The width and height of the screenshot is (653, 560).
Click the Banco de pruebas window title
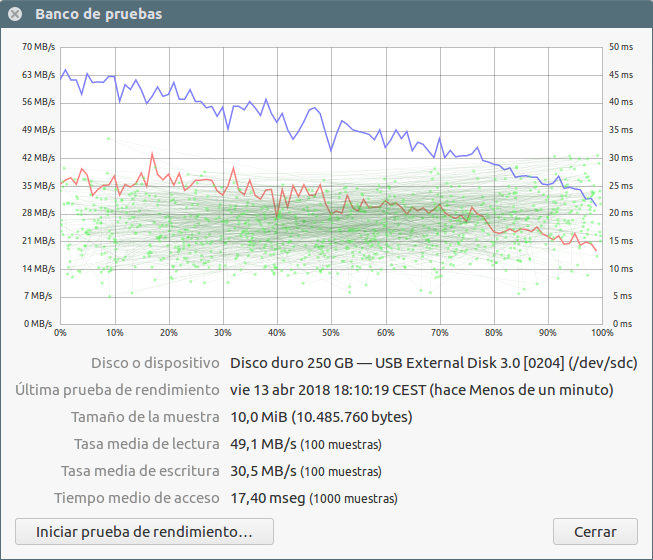point(98,15)
